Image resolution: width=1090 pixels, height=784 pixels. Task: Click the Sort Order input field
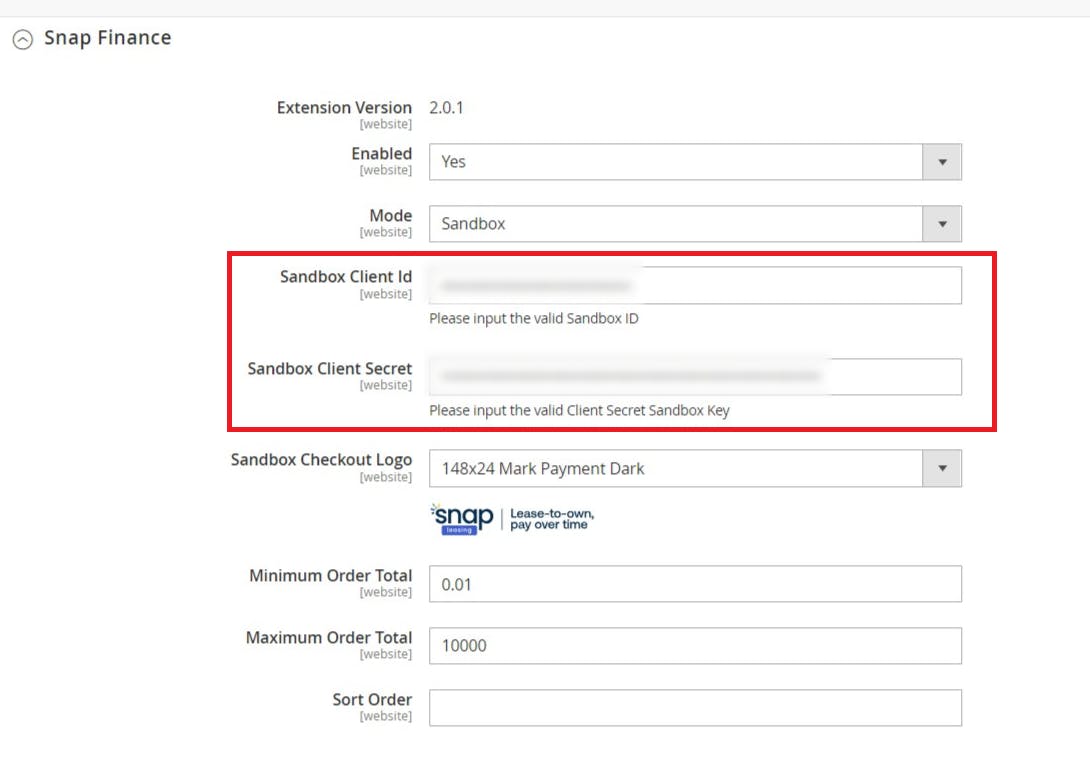pyautogui.click(x=695, y=708)
